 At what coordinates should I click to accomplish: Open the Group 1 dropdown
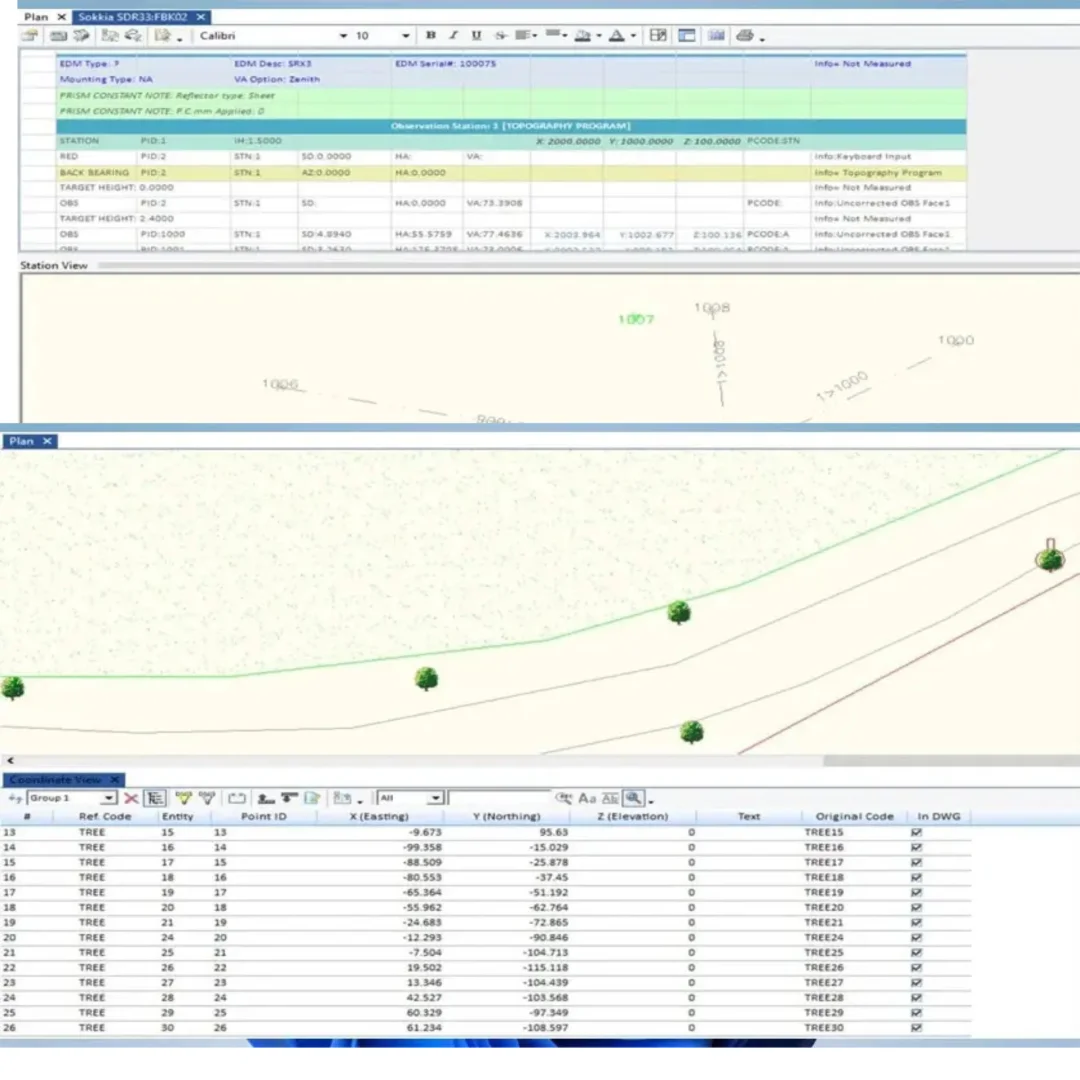pos(109,798)
